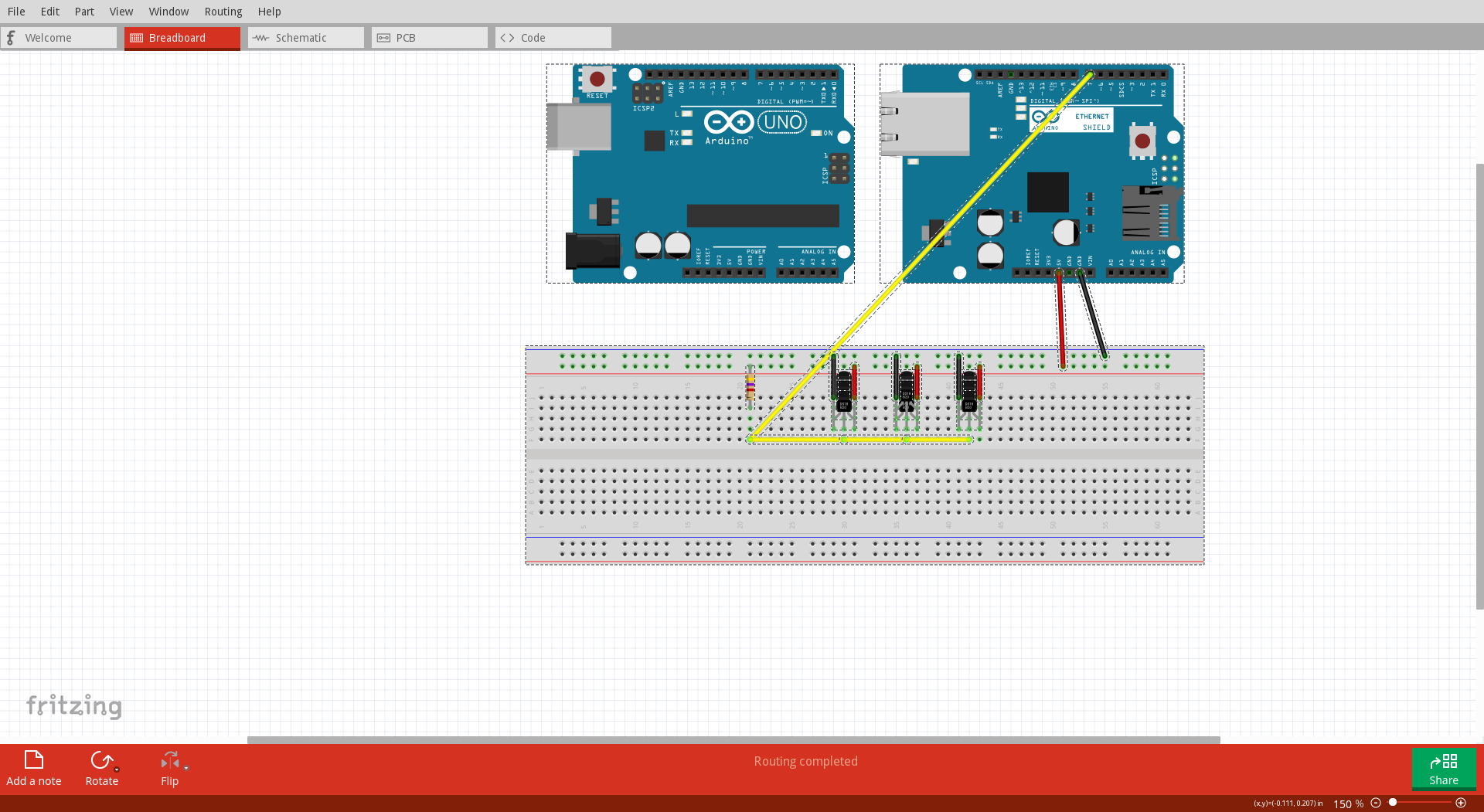Click the horizontal scrollbar at the bottom
The image size is (1484, 812).
pyautogui.click(x=733, y=740)
